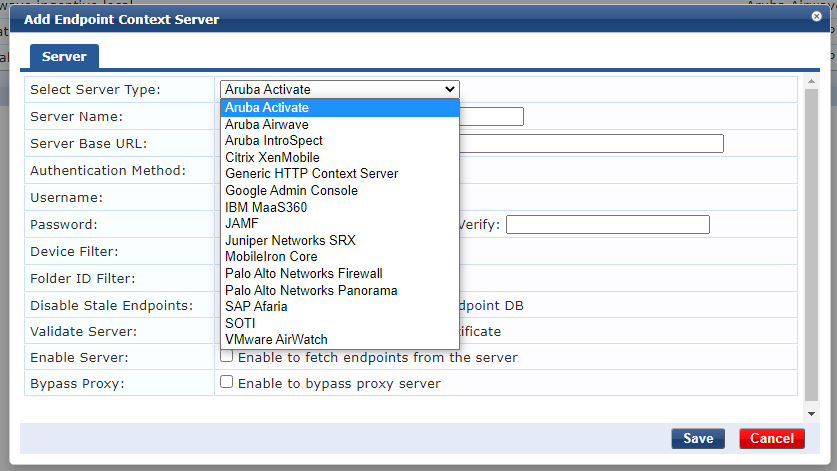Image resolution: width=837 pixels, height=471 pixels.
Task: Pick SAP Afaria from the list
Action: [339, 307]
